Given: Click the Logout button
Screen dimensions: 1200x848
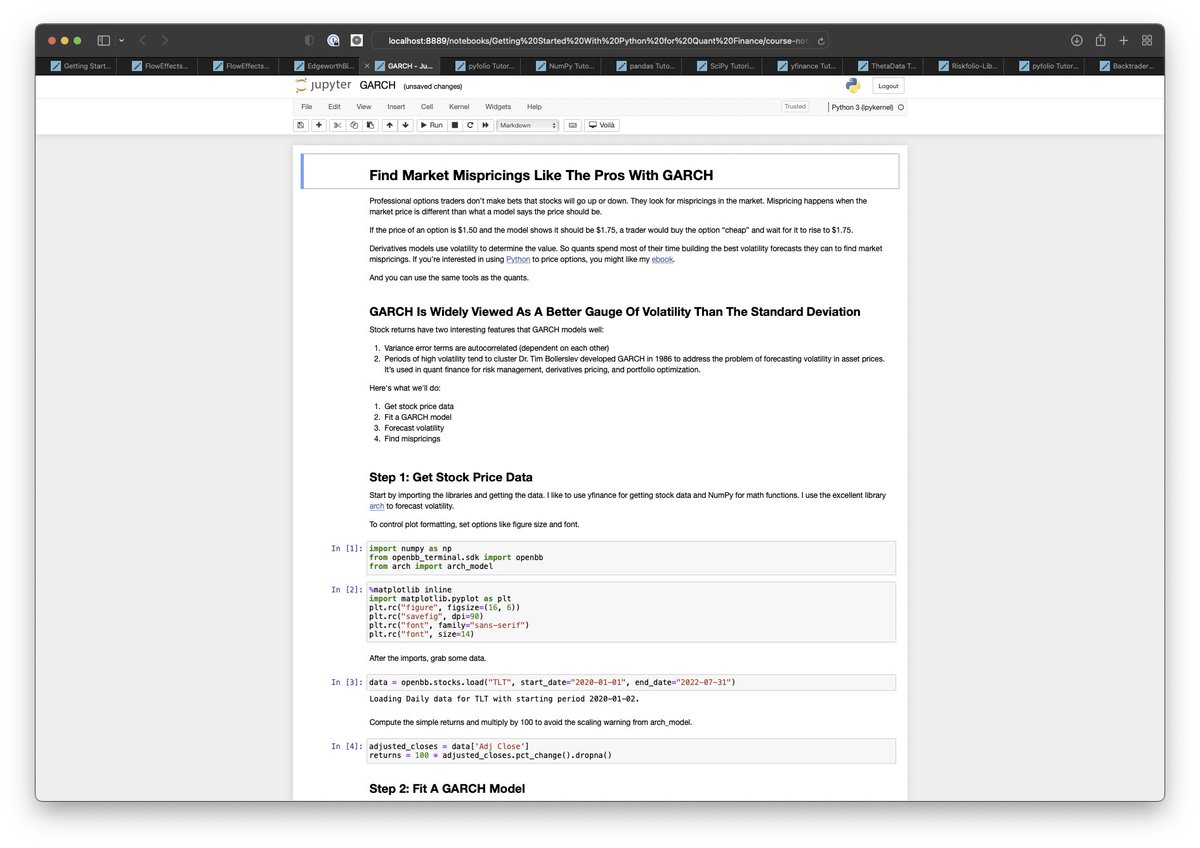Looking at the screenshot, I should (x=888, y=86).
